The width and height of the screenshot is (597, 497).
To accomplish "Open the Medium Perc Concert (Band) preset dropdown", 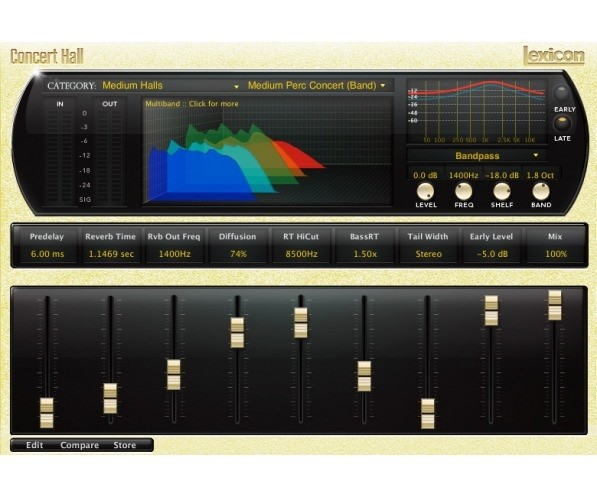I will pos(317,86).
